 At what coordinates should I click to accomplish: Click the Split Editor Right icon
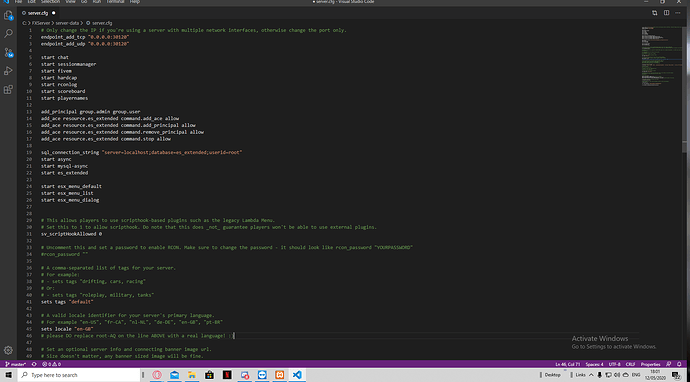[x=666, y=13]
